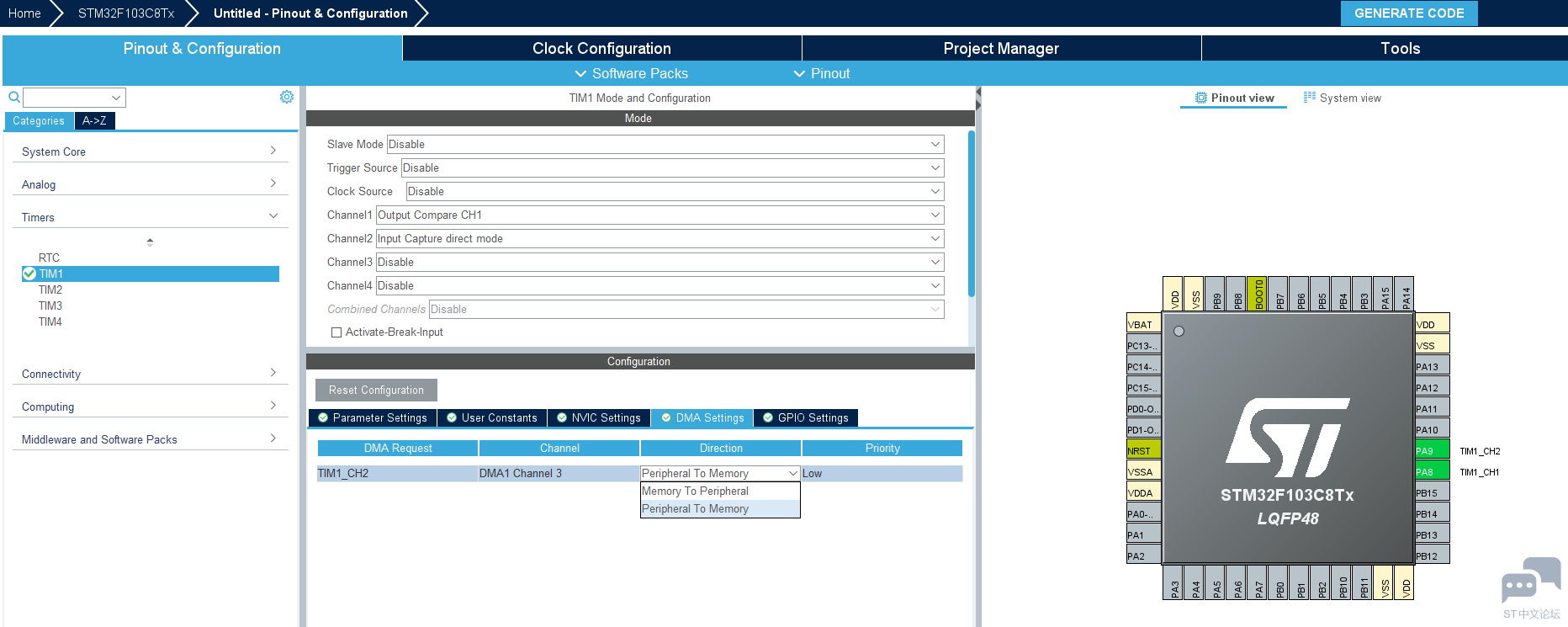Switch to the Clock Configuration tab
This screenshot has width=1568, height=627.
(601, 48)
